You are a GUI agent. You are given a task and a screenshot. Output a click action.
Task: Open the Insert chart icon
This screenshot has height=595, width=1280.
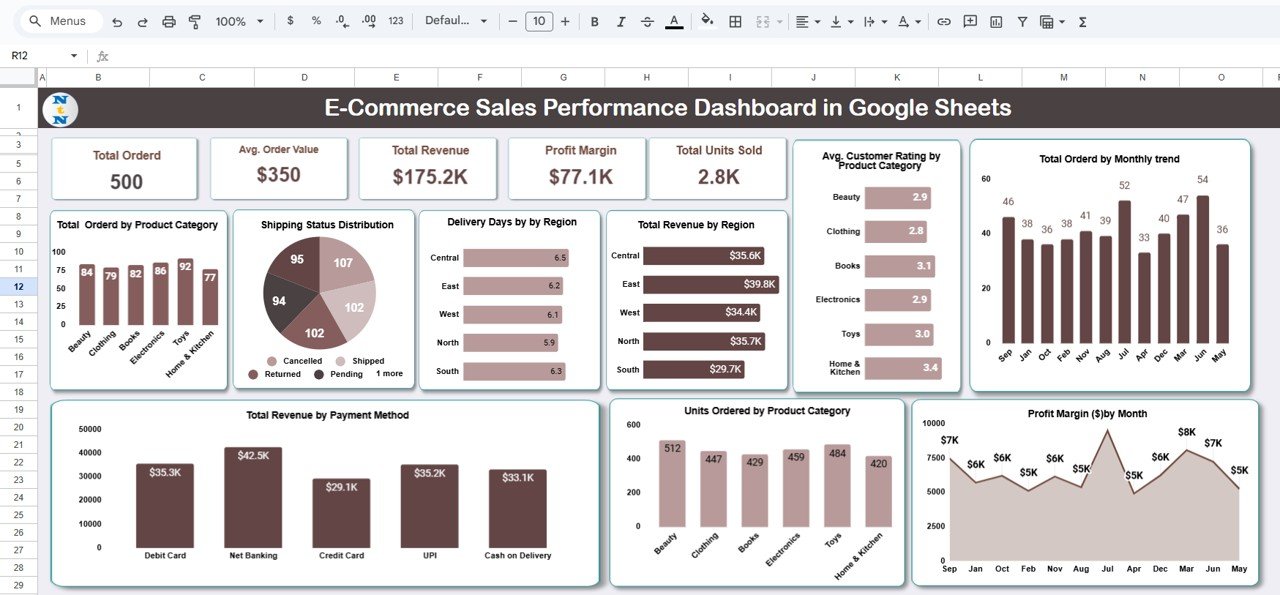[994, 20]
